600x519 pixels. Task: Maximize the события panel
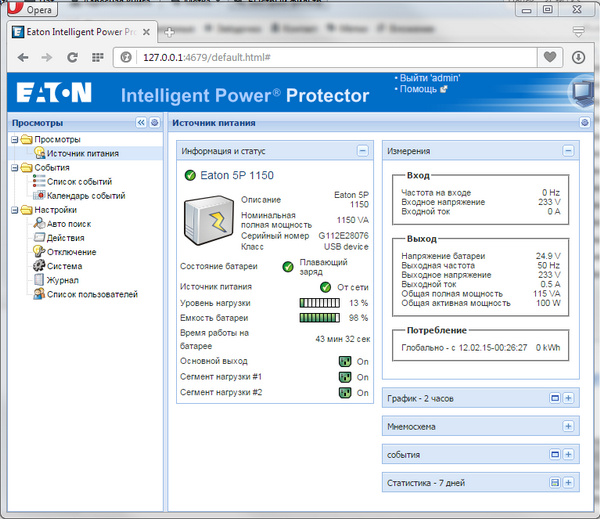pyautogui.click(x=555, y=454)
